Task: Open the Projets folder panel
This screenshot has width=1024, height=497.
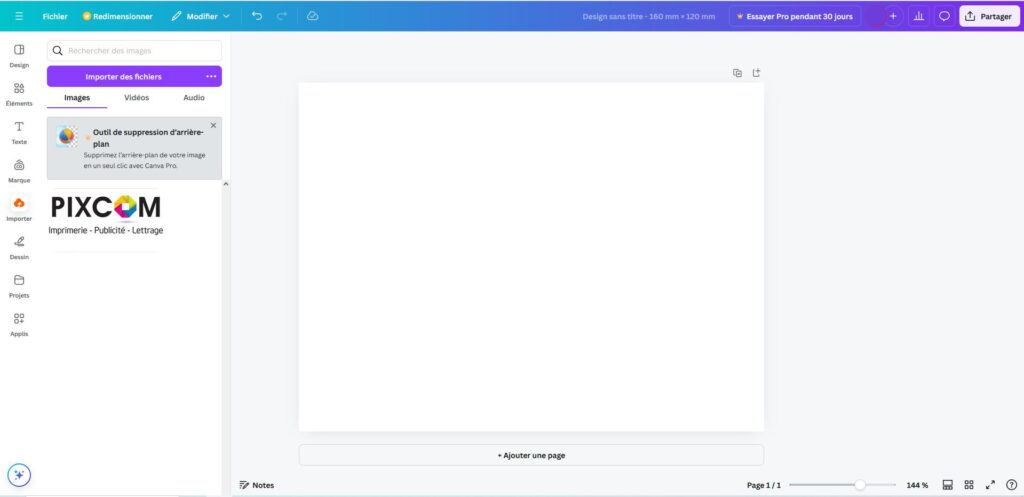Action: (19, 285)
